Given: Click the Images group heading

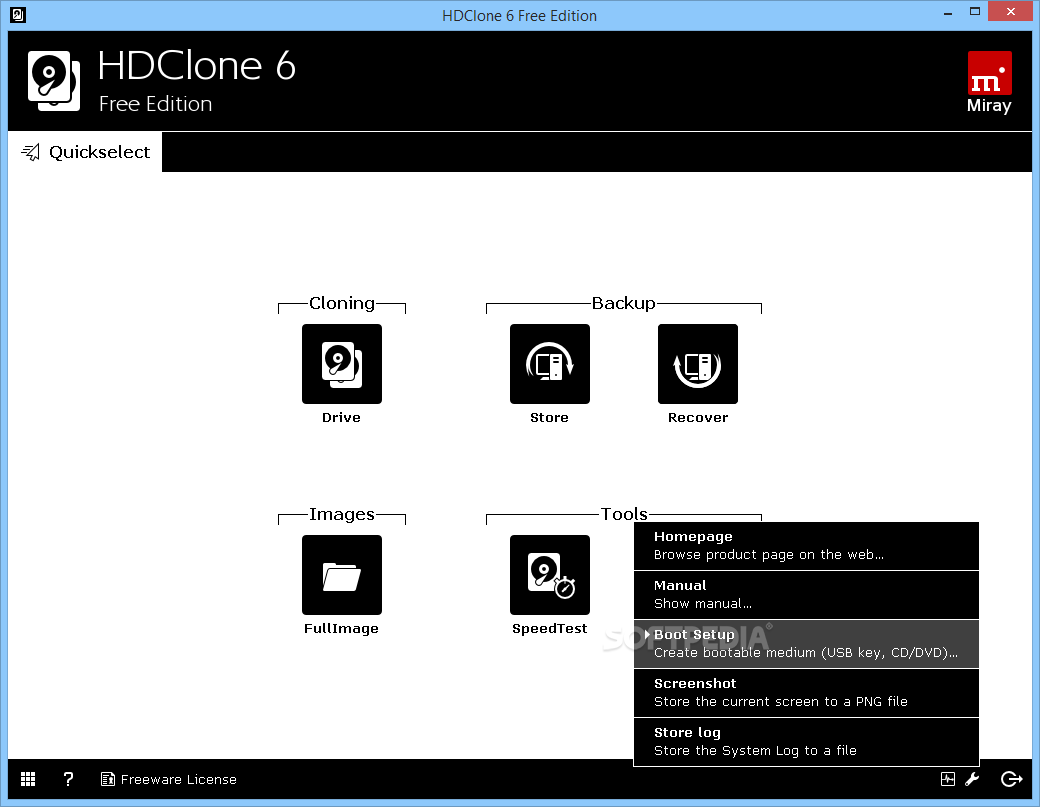Looking at the screenshot, I should (342, 514).
